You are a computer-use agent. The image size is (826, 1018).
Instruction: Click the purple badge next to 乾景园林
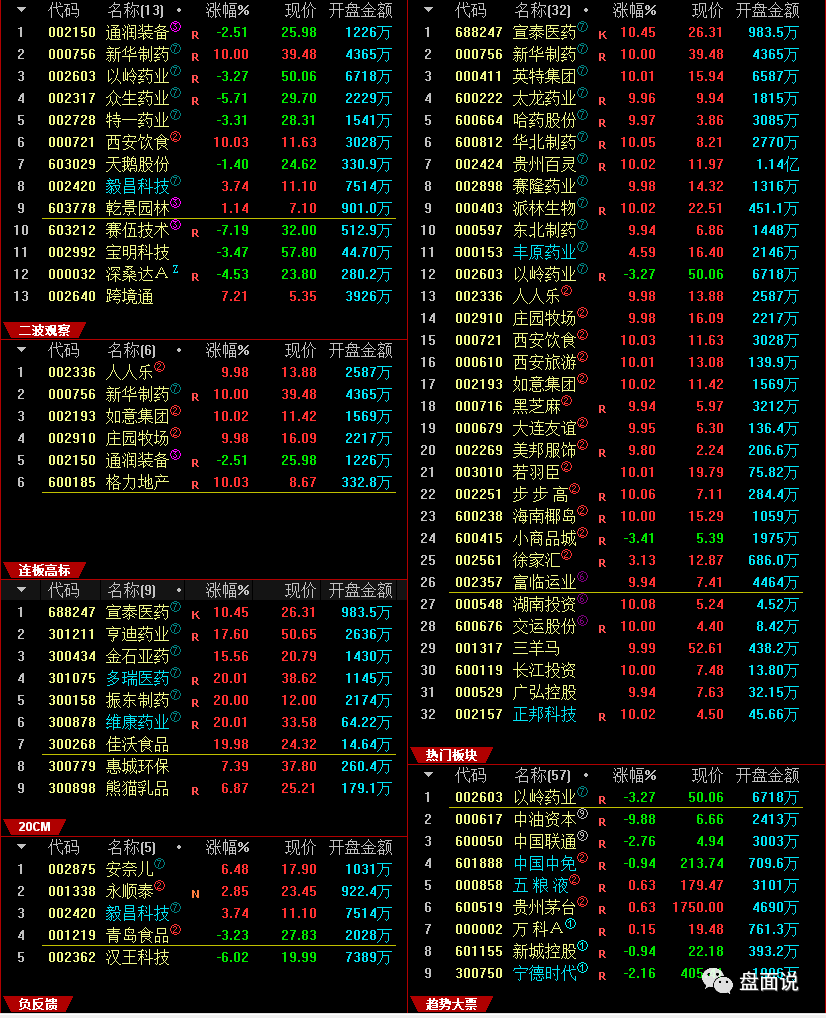point(175,203)
